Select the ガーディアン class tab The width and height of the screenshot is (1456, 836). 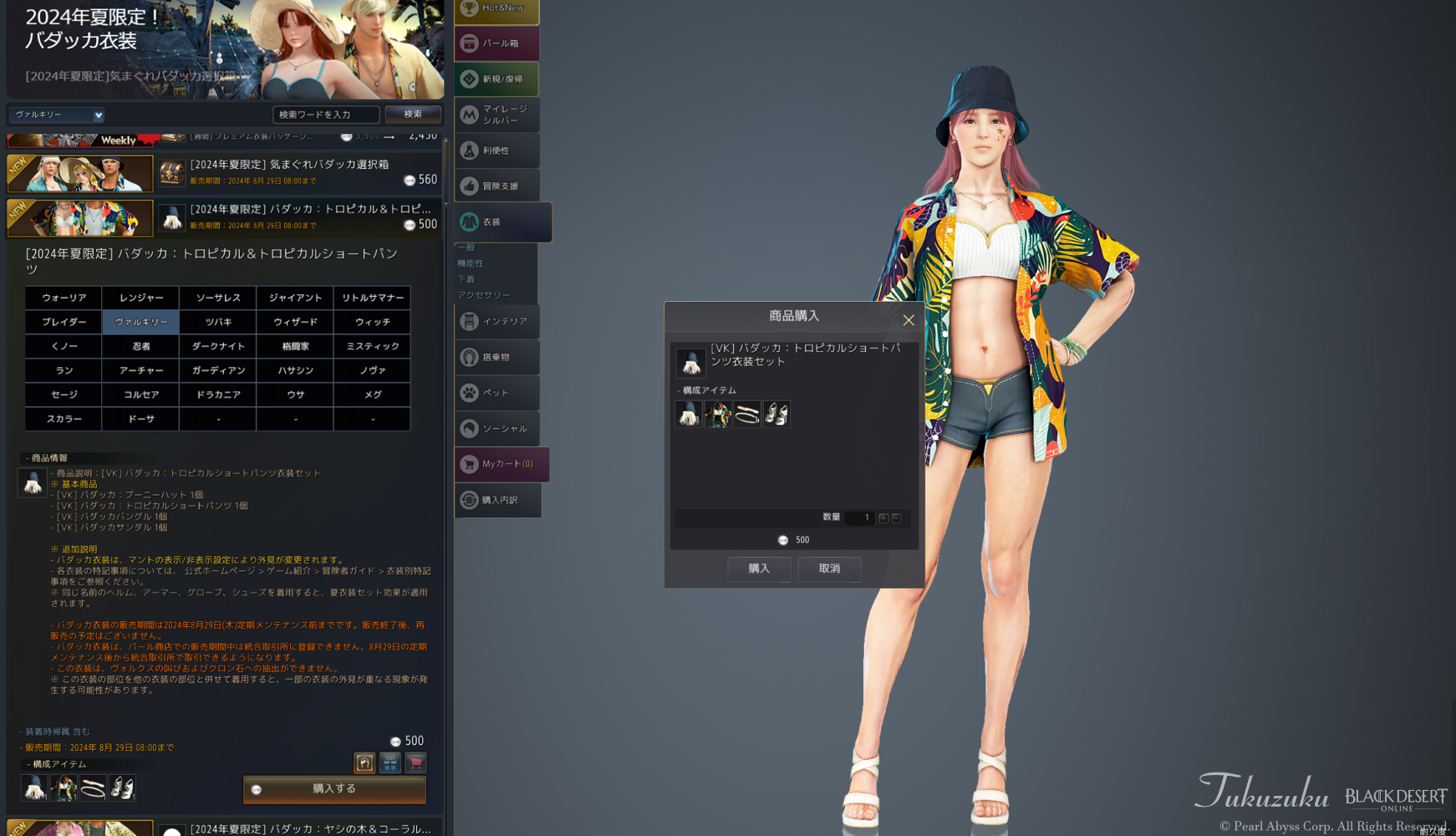coord(218,370)
